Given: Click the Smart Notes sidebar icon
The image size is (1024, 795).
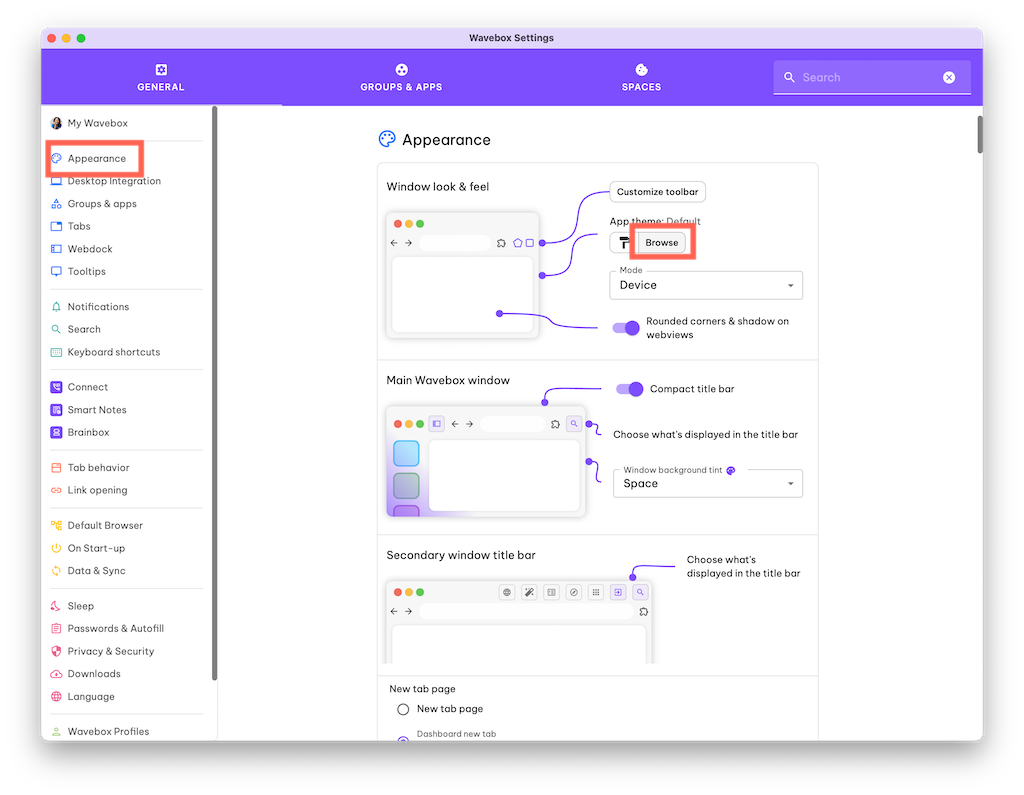Looking at the screenshot, I should [x=56, y=410].
